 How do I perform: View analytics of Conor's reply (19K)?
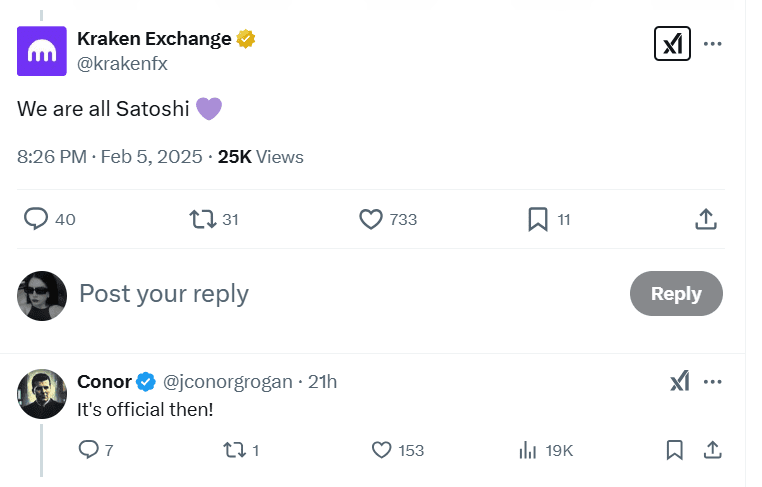pos(528,450)
